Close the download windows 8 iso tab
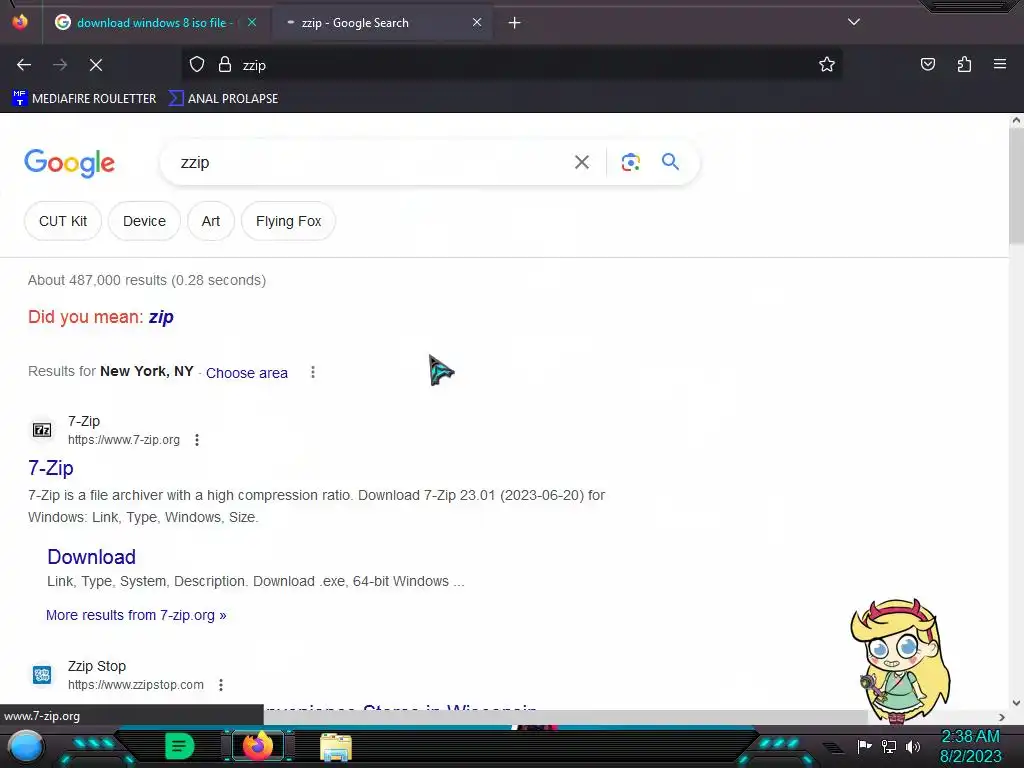The width and height of the screenshot is (1024, 768). [x=252, y=22]
